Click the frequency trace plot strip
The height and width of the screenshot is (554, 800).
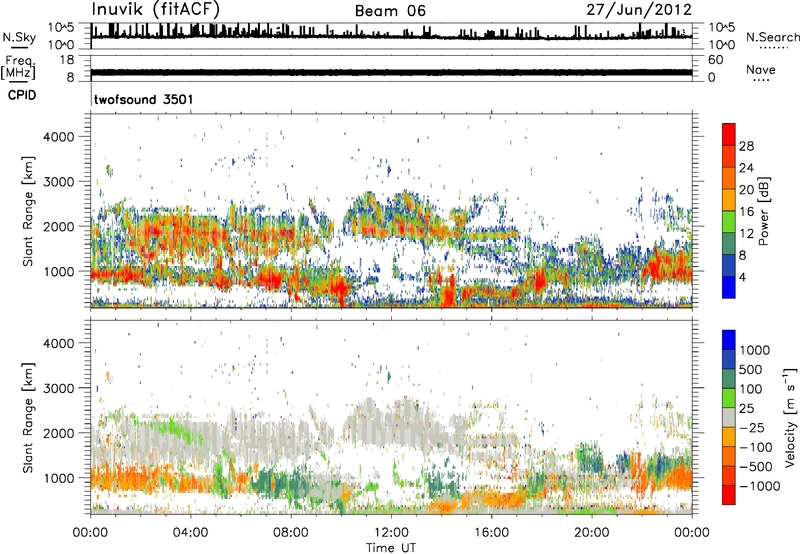[391, 68]
